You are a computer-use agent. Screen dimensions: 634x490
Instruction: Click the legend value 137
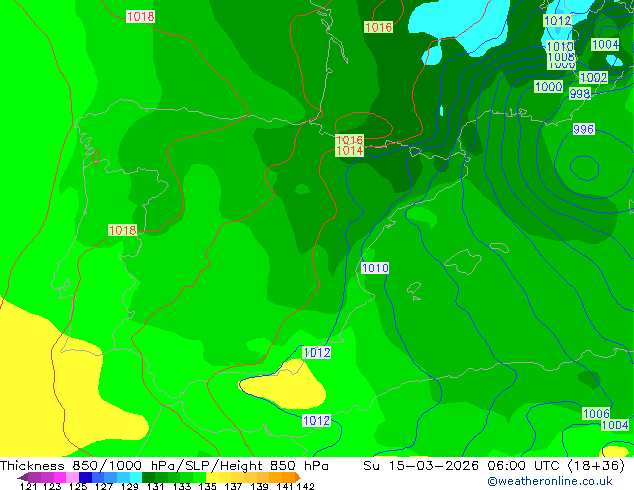tap(233, 486)
